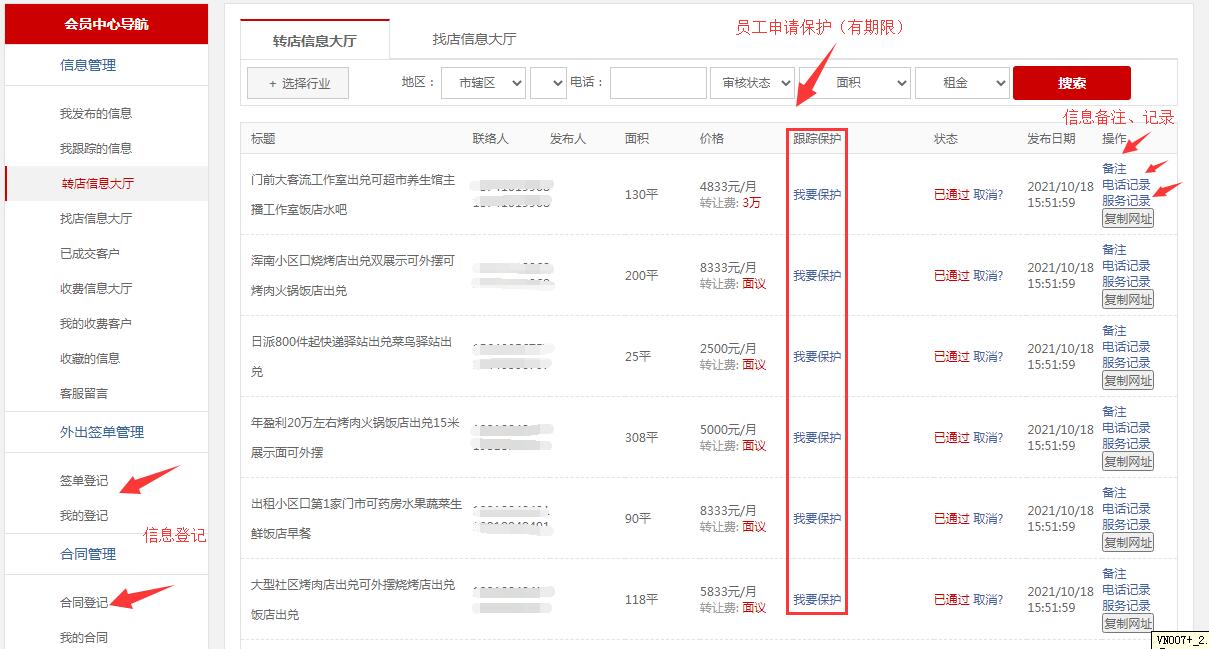The height and width of the screenshot is (649, 1209).
Task: Open the 选择行业 industry selector
Action: 298,84
